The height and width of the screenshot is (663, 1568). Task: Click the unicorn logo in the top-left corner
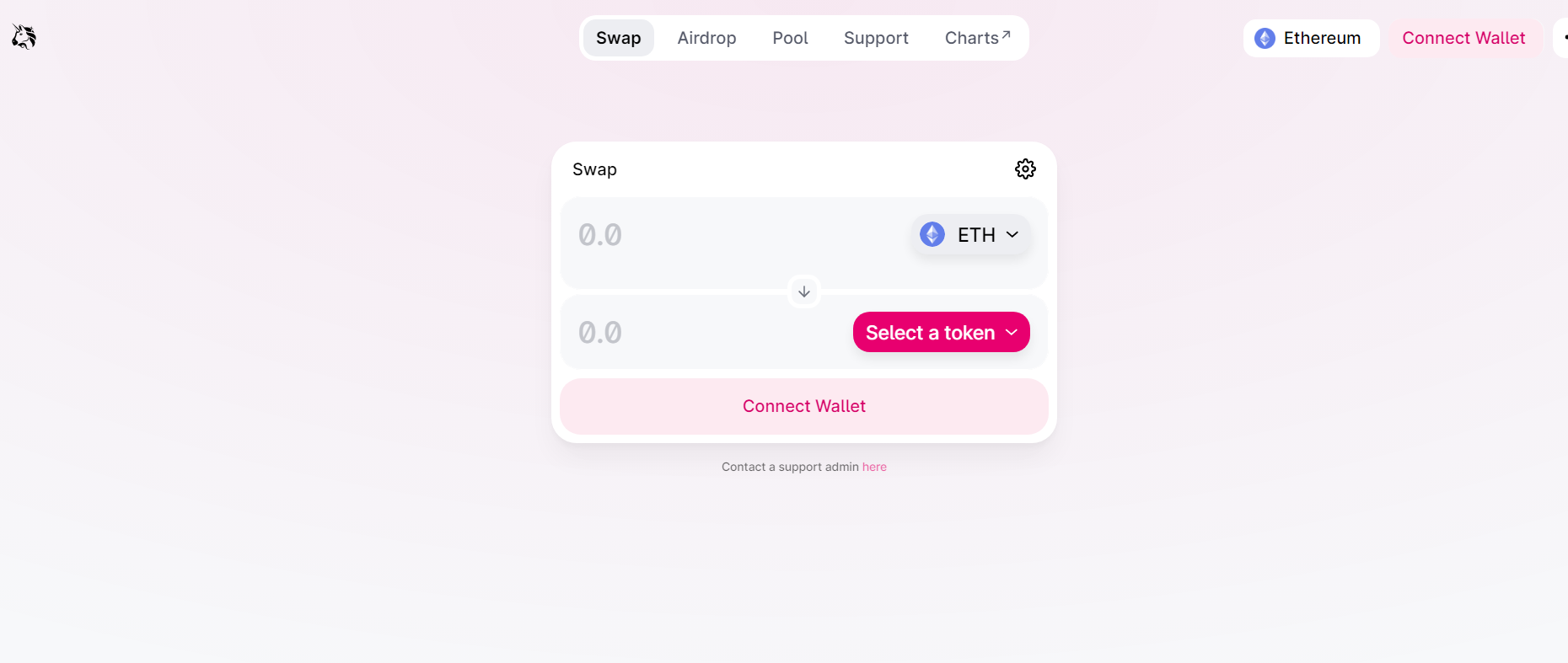[x=24, y=37]
